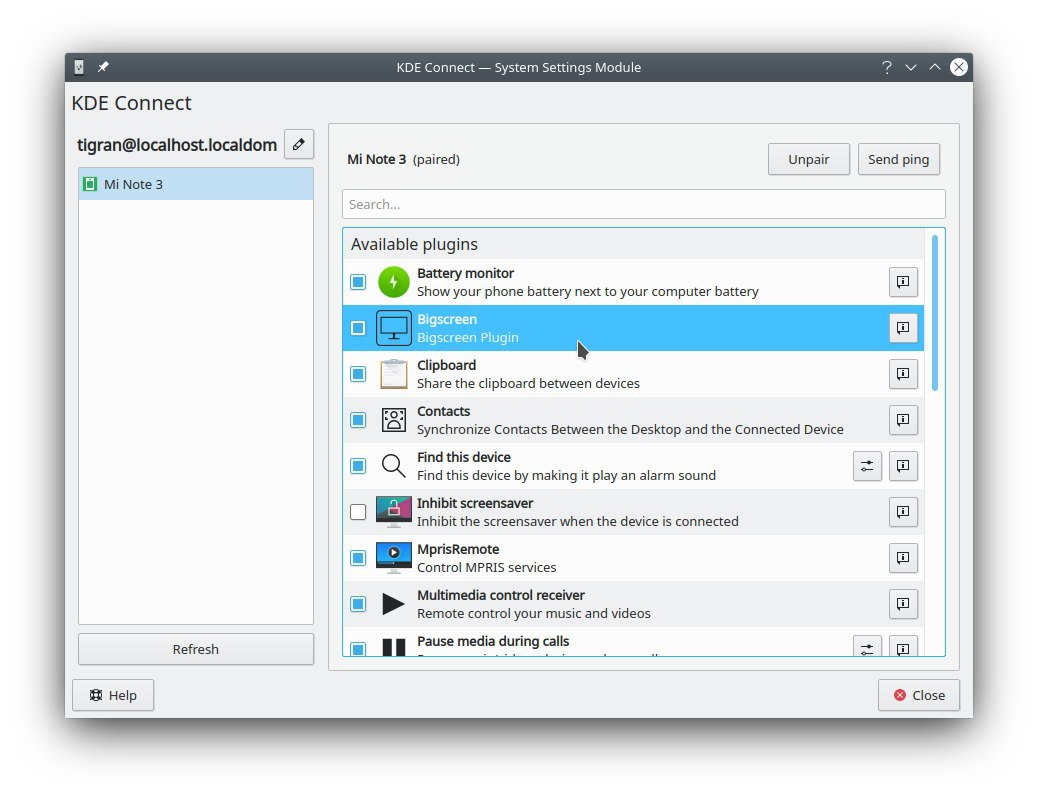Click the pin icon in title bar
The height and width of the screenshot is (795, 1038).
[103, 67]
